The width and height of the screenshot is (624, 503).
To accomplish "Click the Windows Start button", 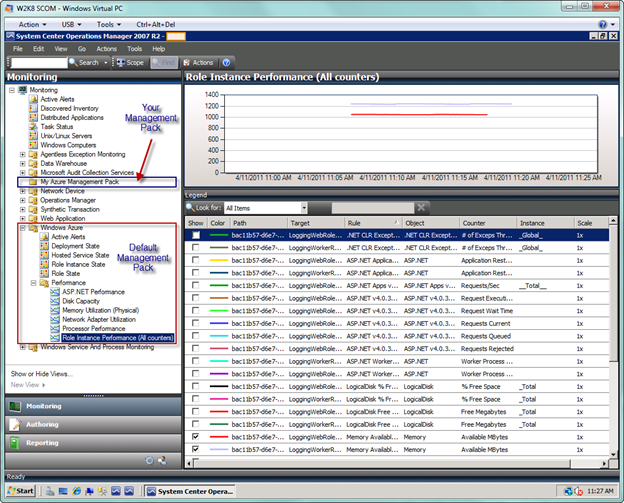I will [x=20, y=491].
